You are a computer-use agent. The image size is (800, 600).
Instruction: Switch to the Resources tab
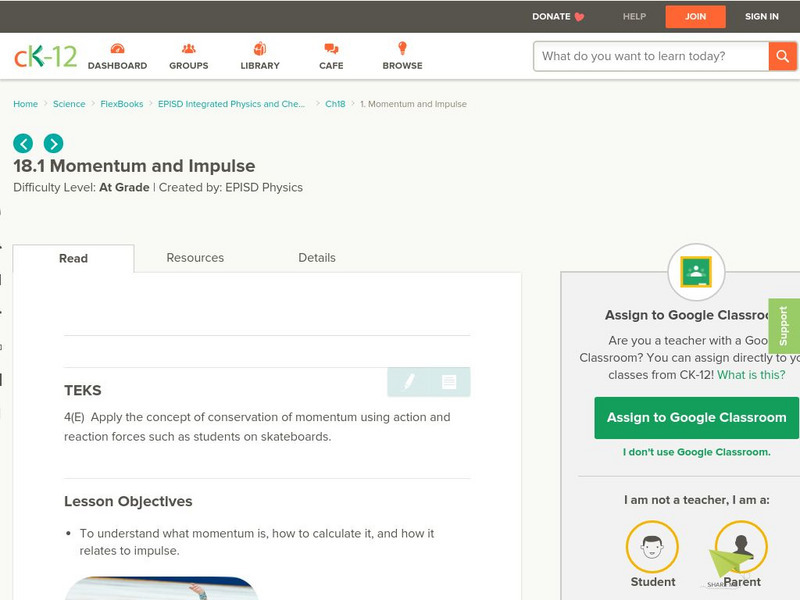coord(195,258)
